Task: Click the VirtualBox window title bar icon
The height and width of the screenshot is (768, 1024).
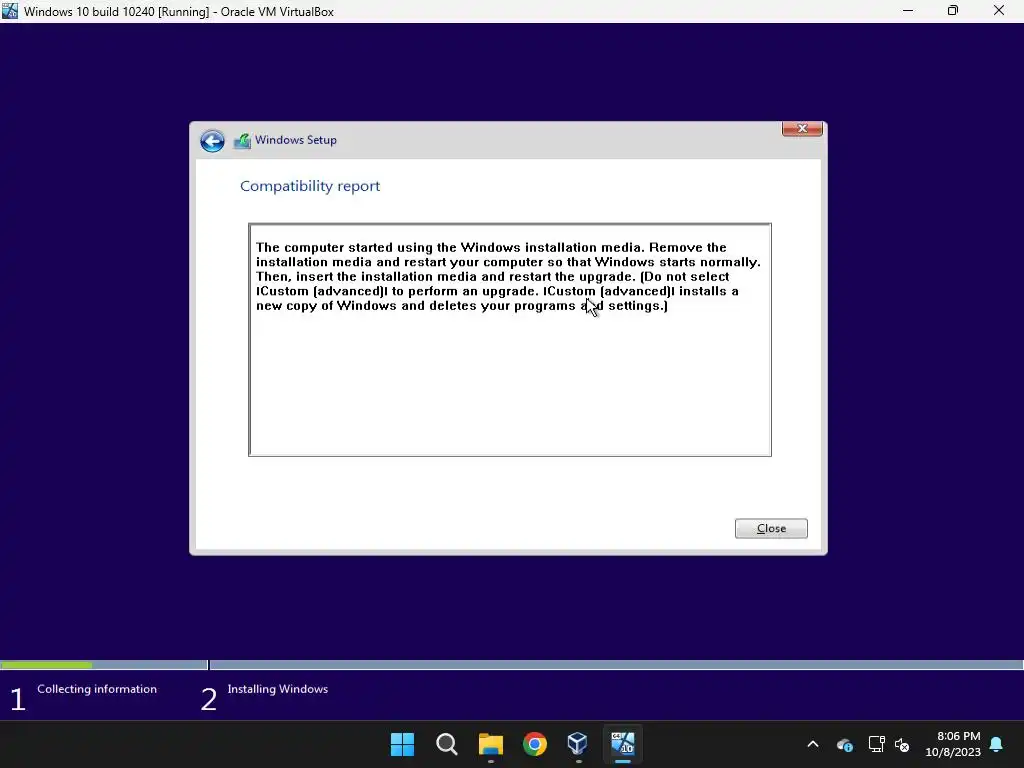Action: [10, 11]
